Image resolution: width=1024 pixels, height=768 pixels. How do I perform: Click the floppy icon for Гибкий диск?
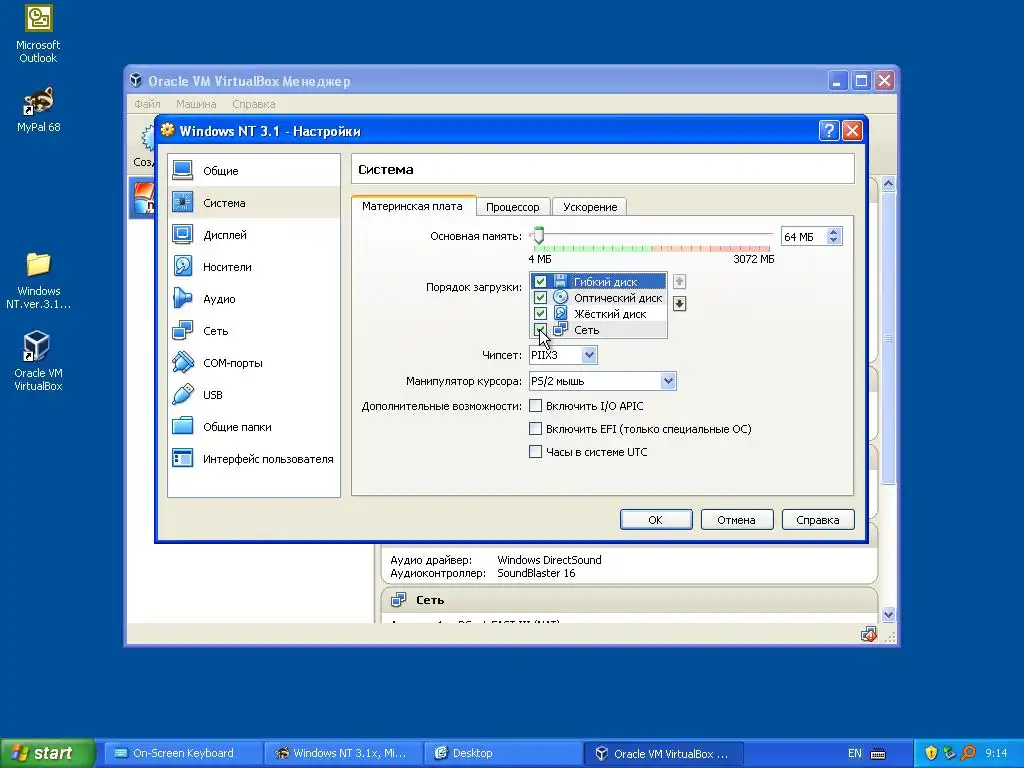[560, 281]
